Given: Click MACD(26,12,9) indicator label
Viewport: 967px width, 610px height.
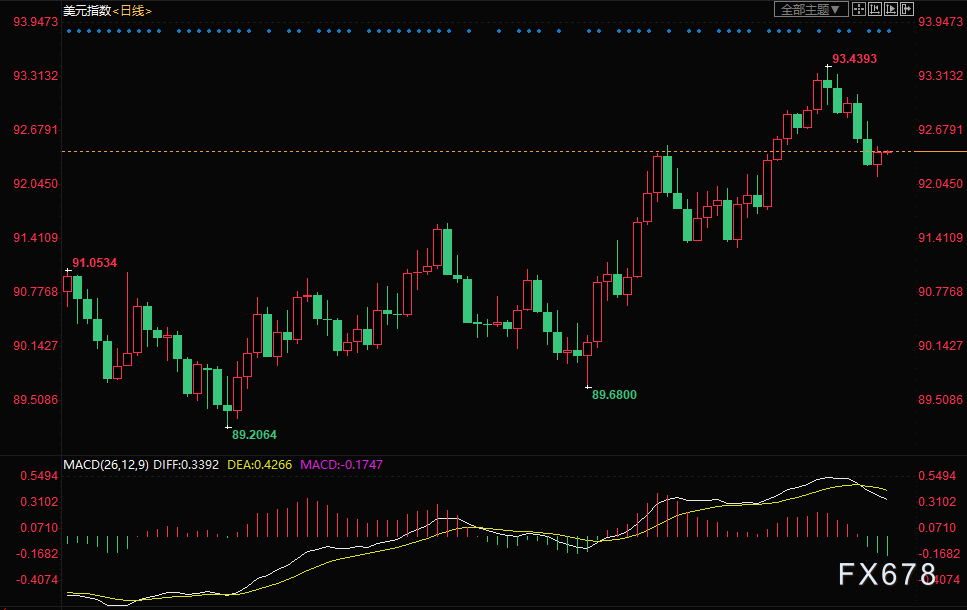Looking at the screenshot, I should [106, 464].
